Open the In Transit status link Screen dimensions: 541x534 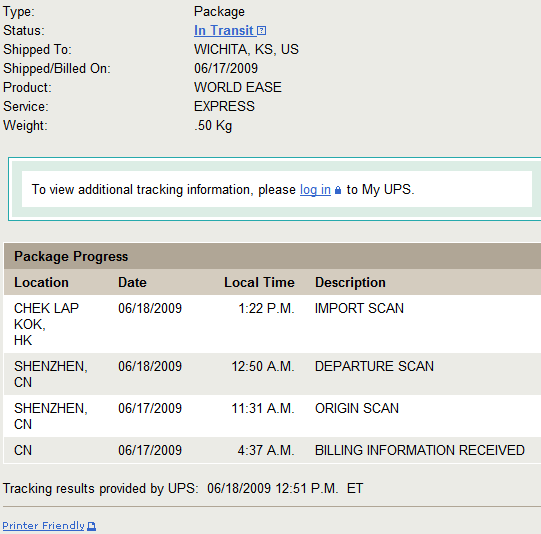click(x=224, y=31)
